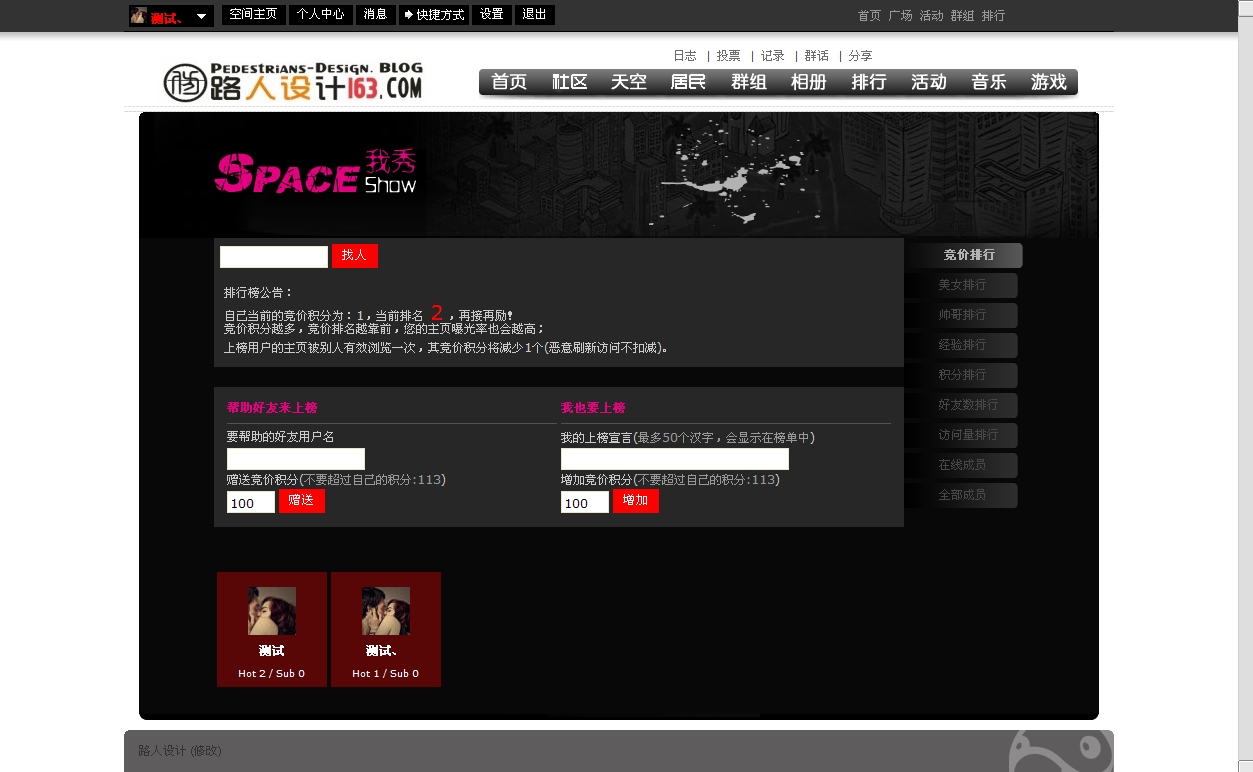Switch to 积分排行 tab

pyautogui.click(x=962, y=375)
